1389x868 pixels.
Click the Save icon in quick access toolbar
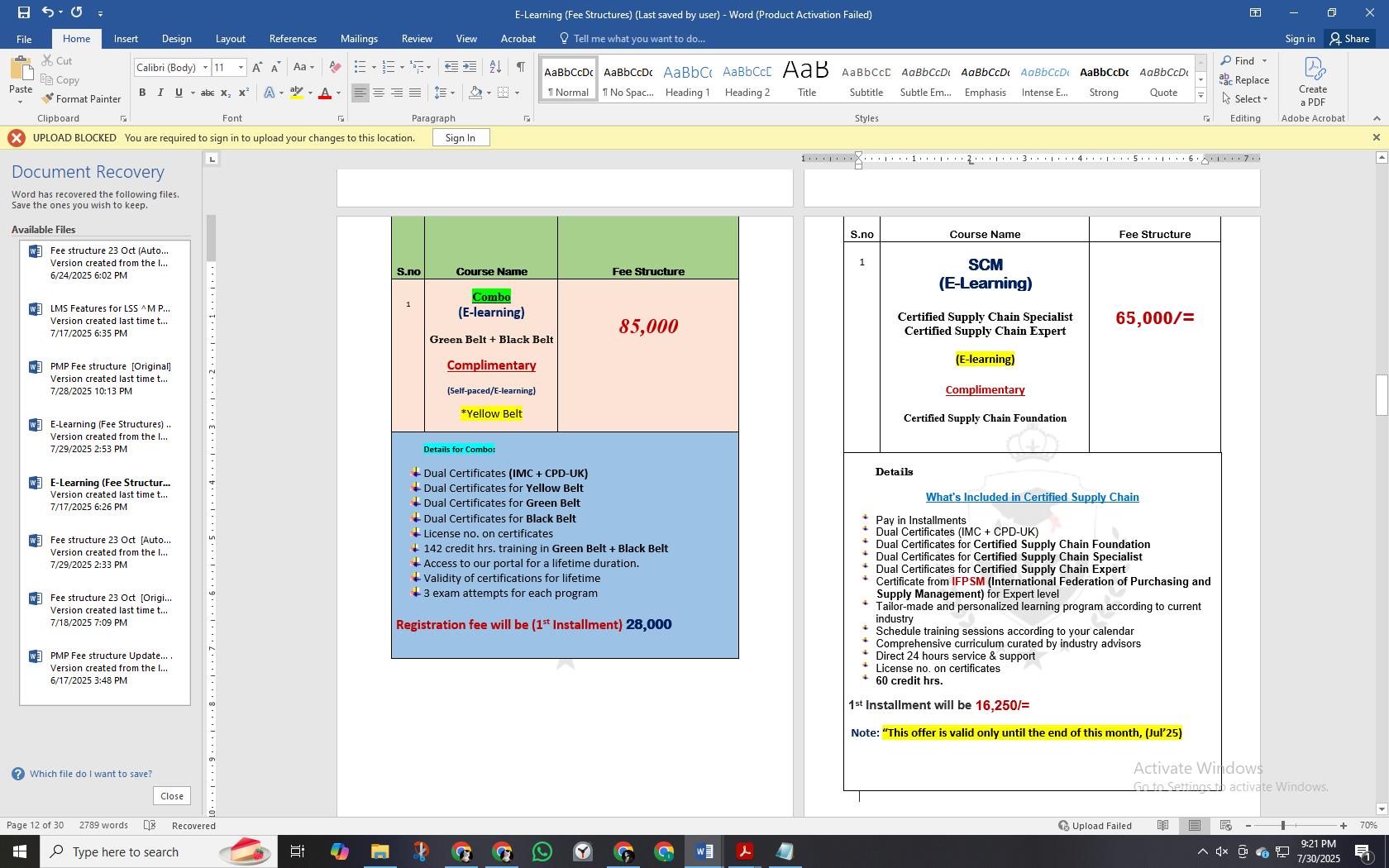click(23, 12)
